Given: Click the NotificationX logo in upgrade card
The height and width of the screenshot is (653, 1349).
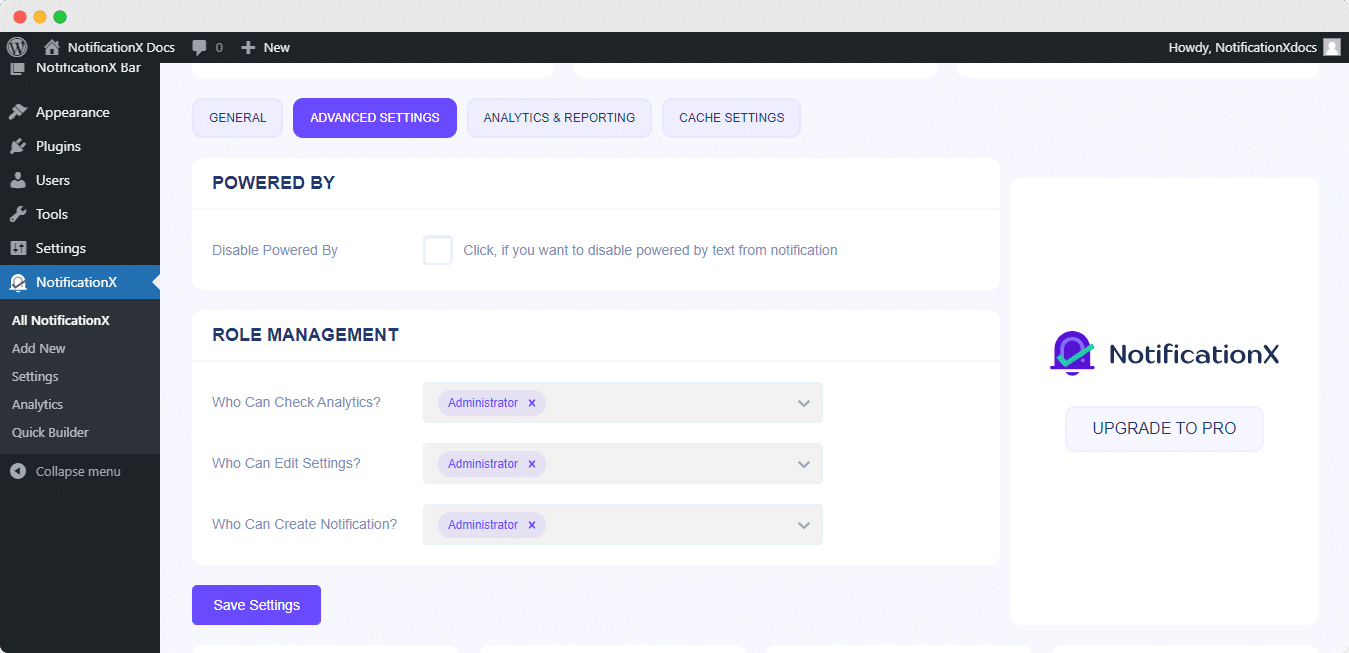Looking at the screenshot, I should click(1164, 354).
